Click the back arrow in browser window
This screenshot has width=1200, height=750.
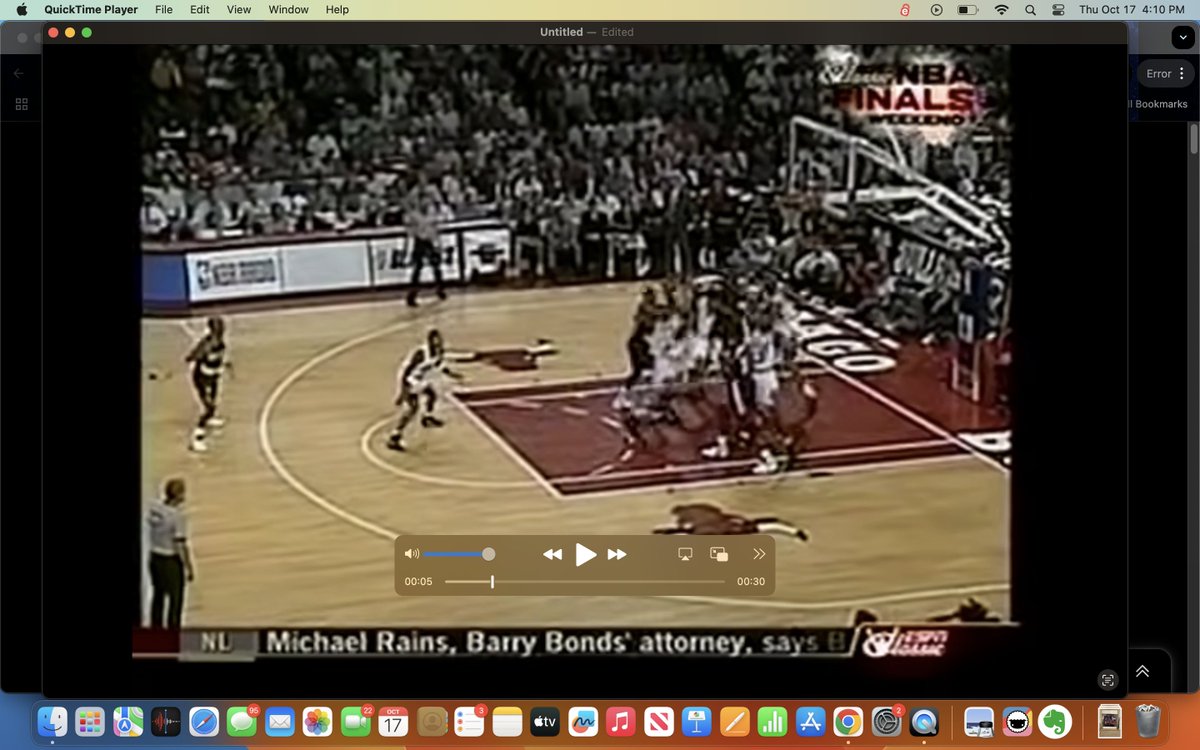[x=19, y=73]
